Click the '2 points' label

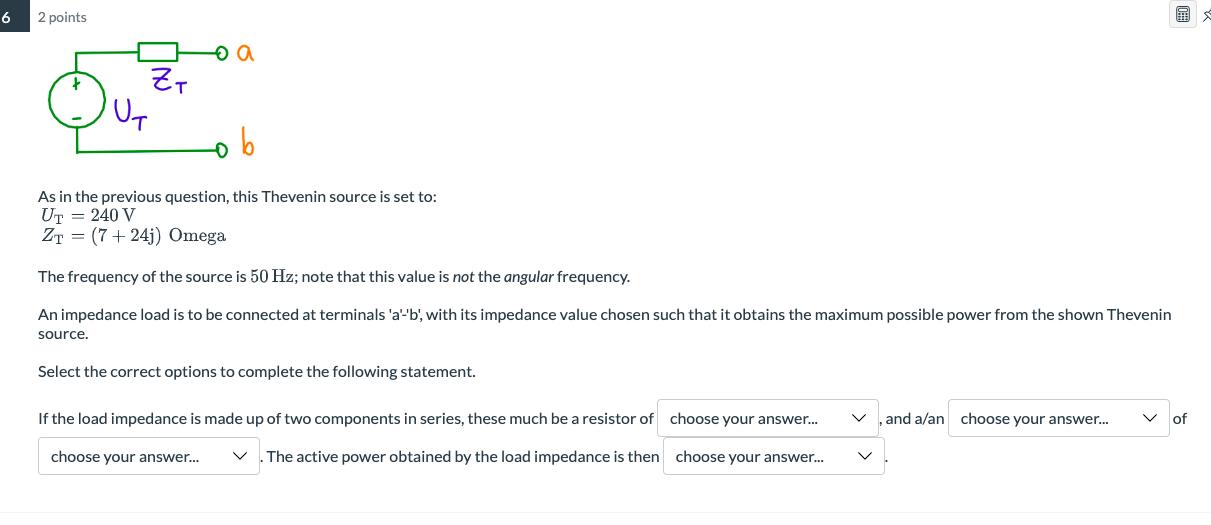coord(62,17)
